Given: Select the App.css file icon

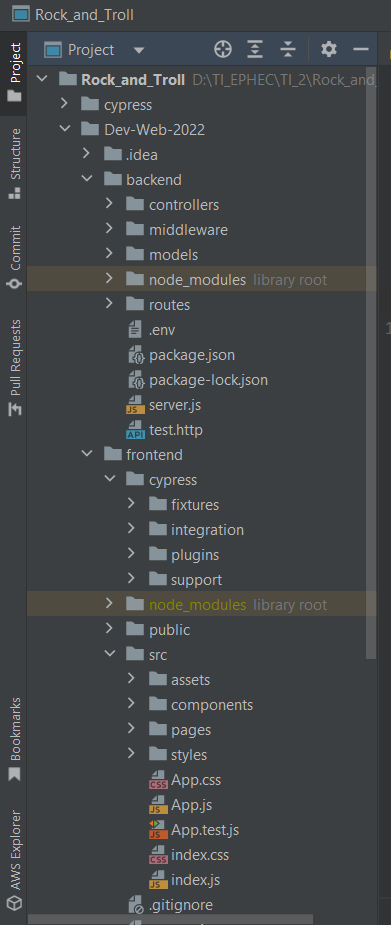Looking at the screenshot, I should click(x=158, y=780).
